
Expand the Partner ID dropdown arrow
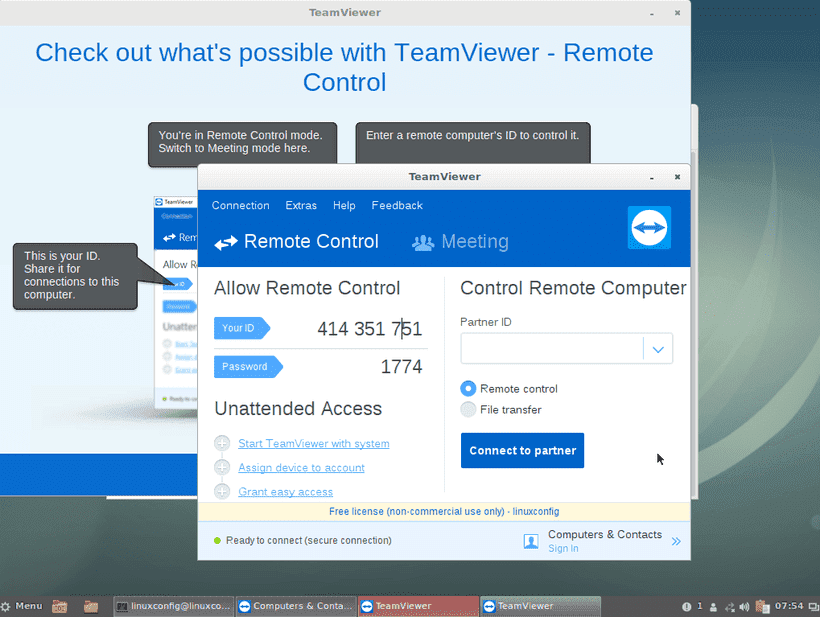click(x=658, y=349)
